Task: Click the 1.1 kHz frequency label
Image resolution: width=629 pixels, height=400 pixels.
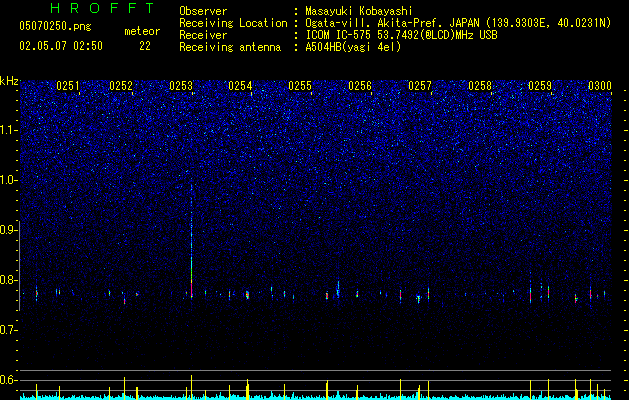Action: 9,130
